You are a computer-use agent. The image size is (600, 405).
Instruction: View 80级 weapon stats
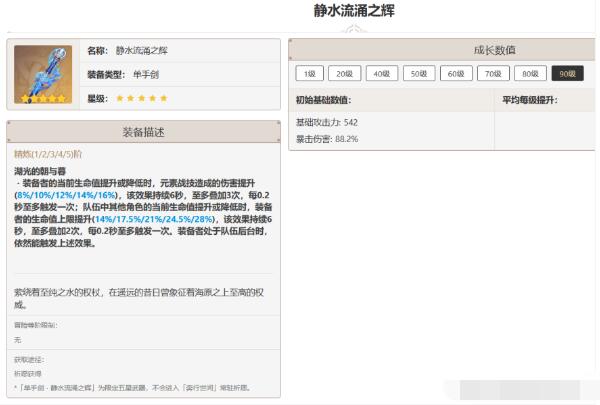tap(530, 73)
